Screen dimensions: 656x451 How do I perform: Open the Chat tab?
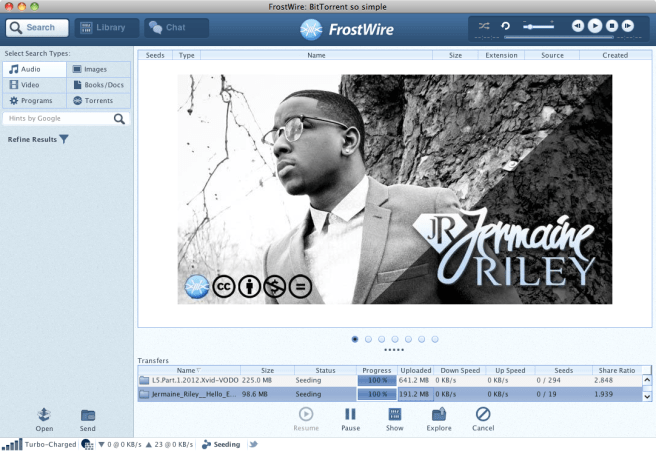pyautogui.click(x=176, y=28)
